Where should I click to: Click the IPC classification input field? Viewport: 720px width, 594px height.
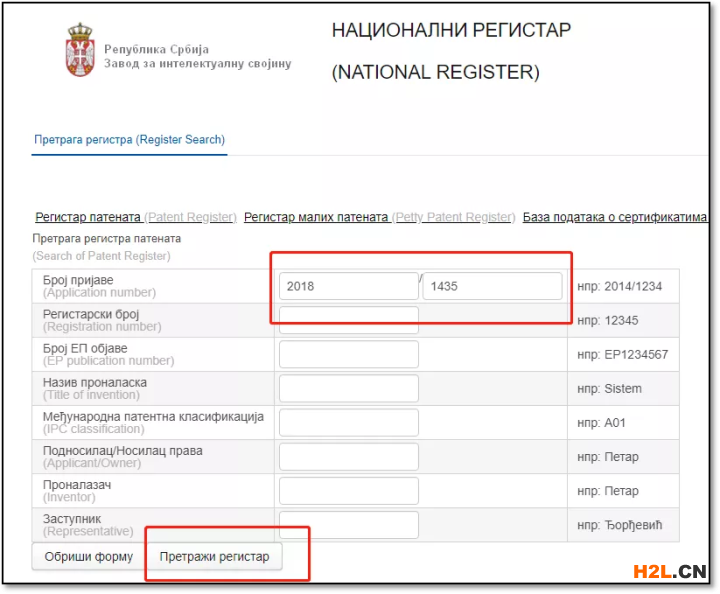click(348, 422)
